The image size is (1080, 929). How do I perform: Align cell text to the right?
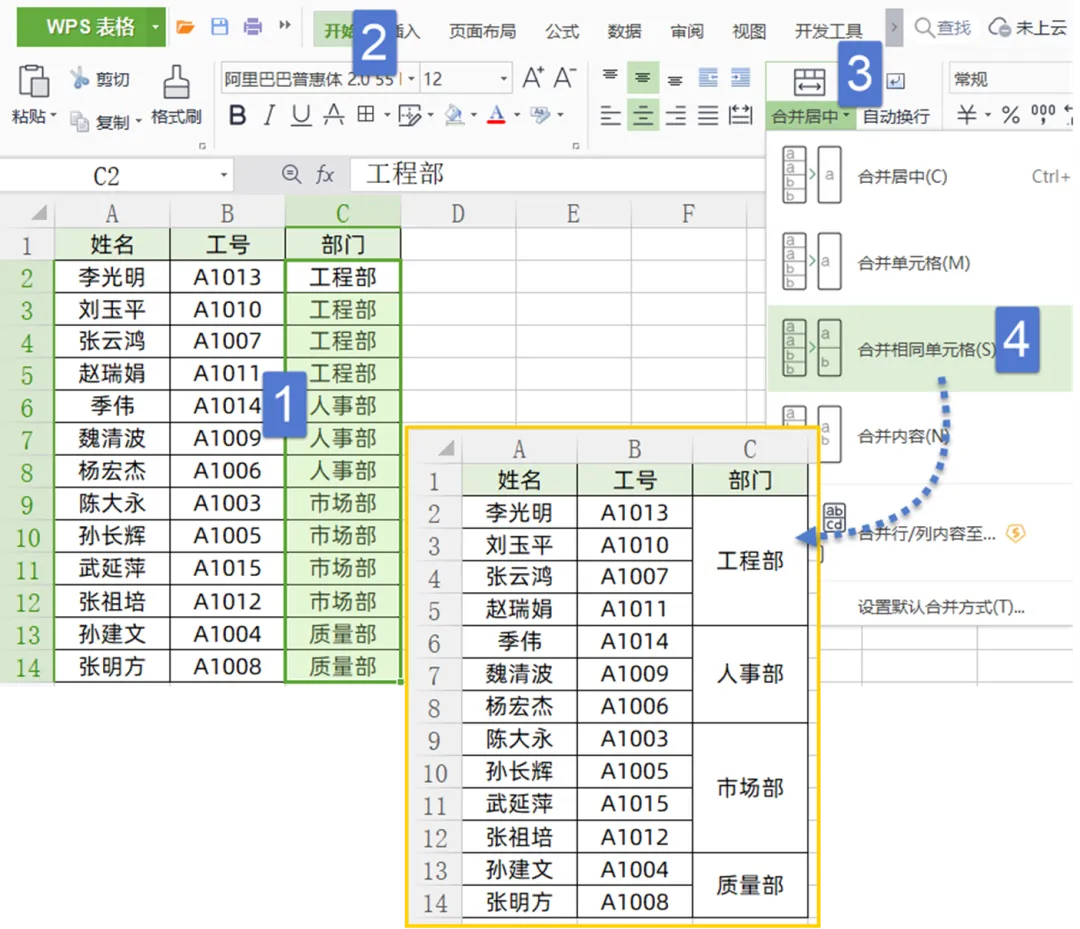[x=675, y=115]
